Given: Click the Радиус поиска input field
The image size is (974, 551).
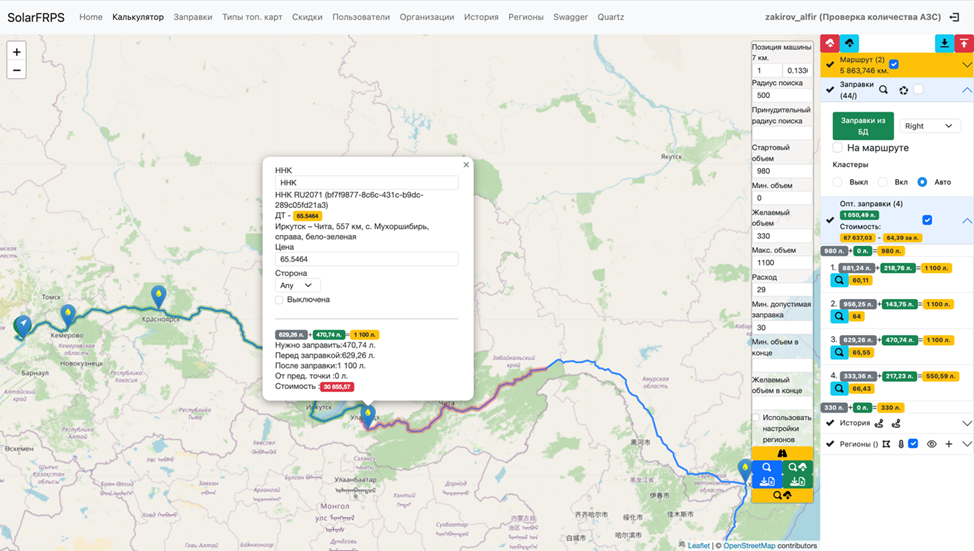Looking at the screenshot, I should [x=782, y=95].
